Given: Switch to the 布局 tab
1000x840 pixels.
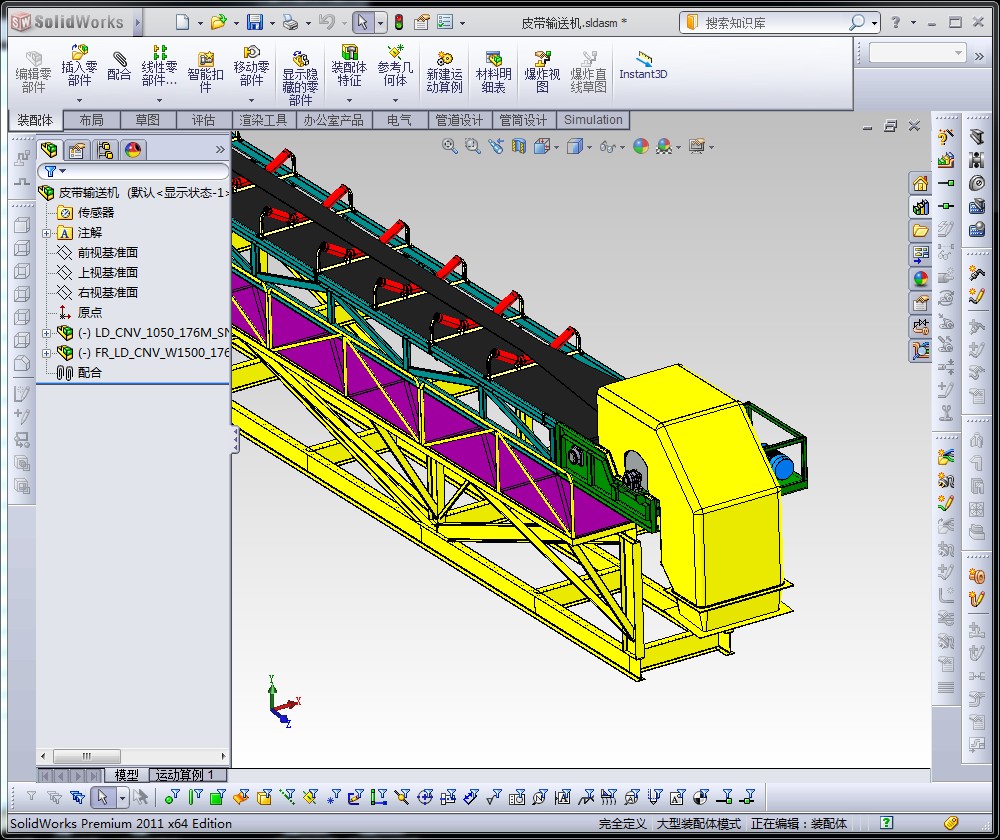Looking at the screenshot, I should point(91,120).
